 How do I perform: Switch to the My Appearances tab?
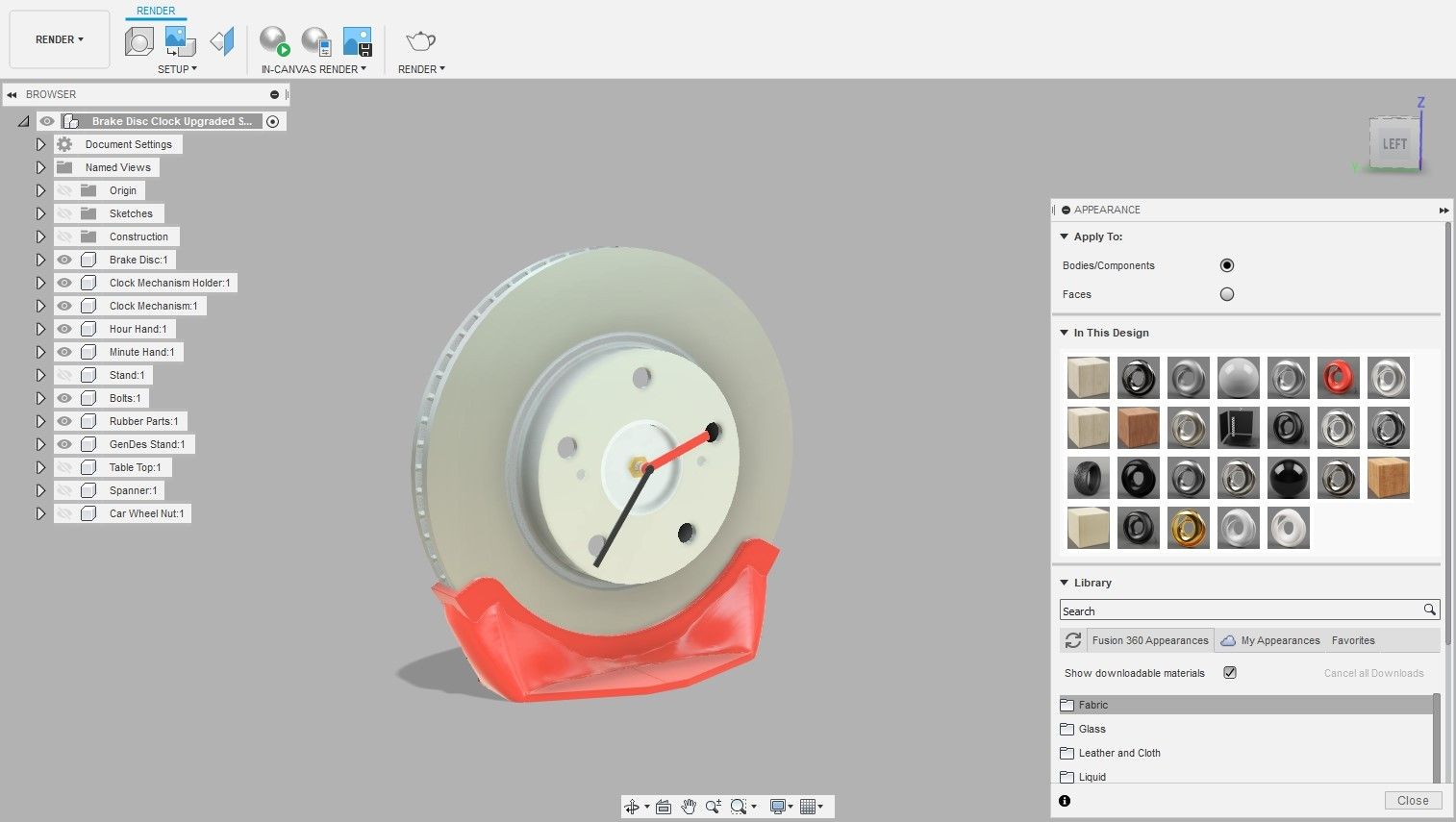[1270, 640]
